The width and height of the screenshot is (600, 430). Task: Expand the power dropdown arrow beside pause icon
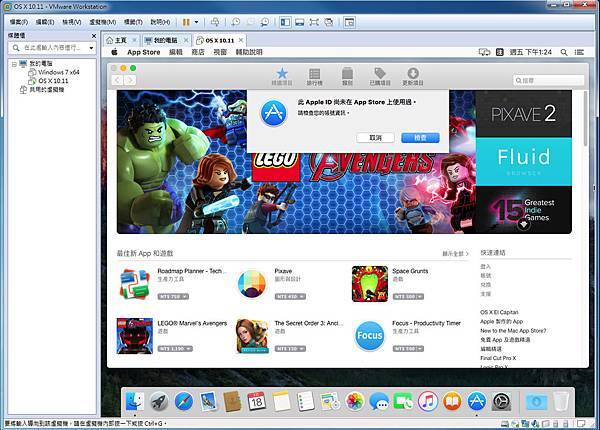[196, 22]
